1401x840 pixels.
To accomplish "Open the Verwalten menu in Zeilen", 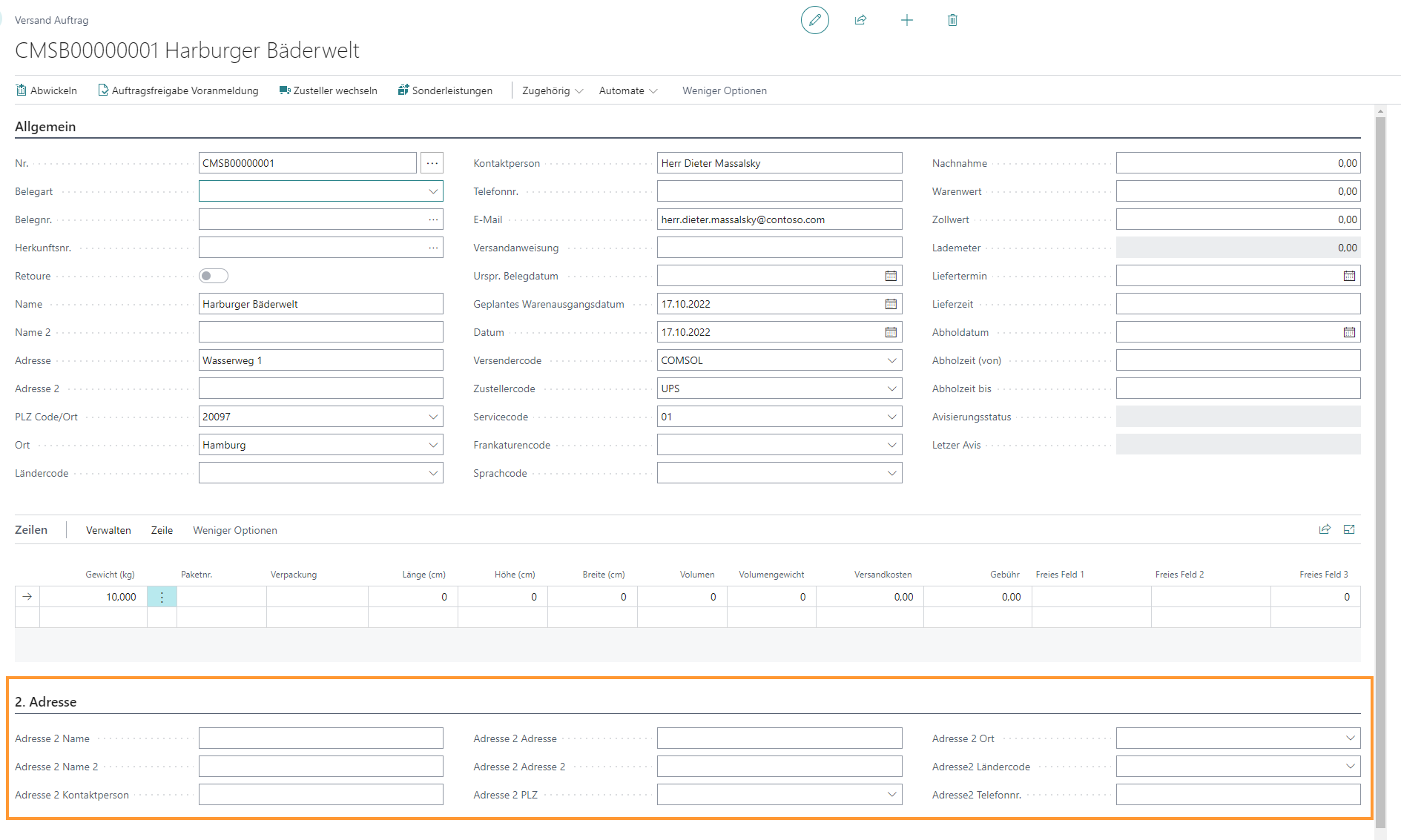I will click(108, 530).
